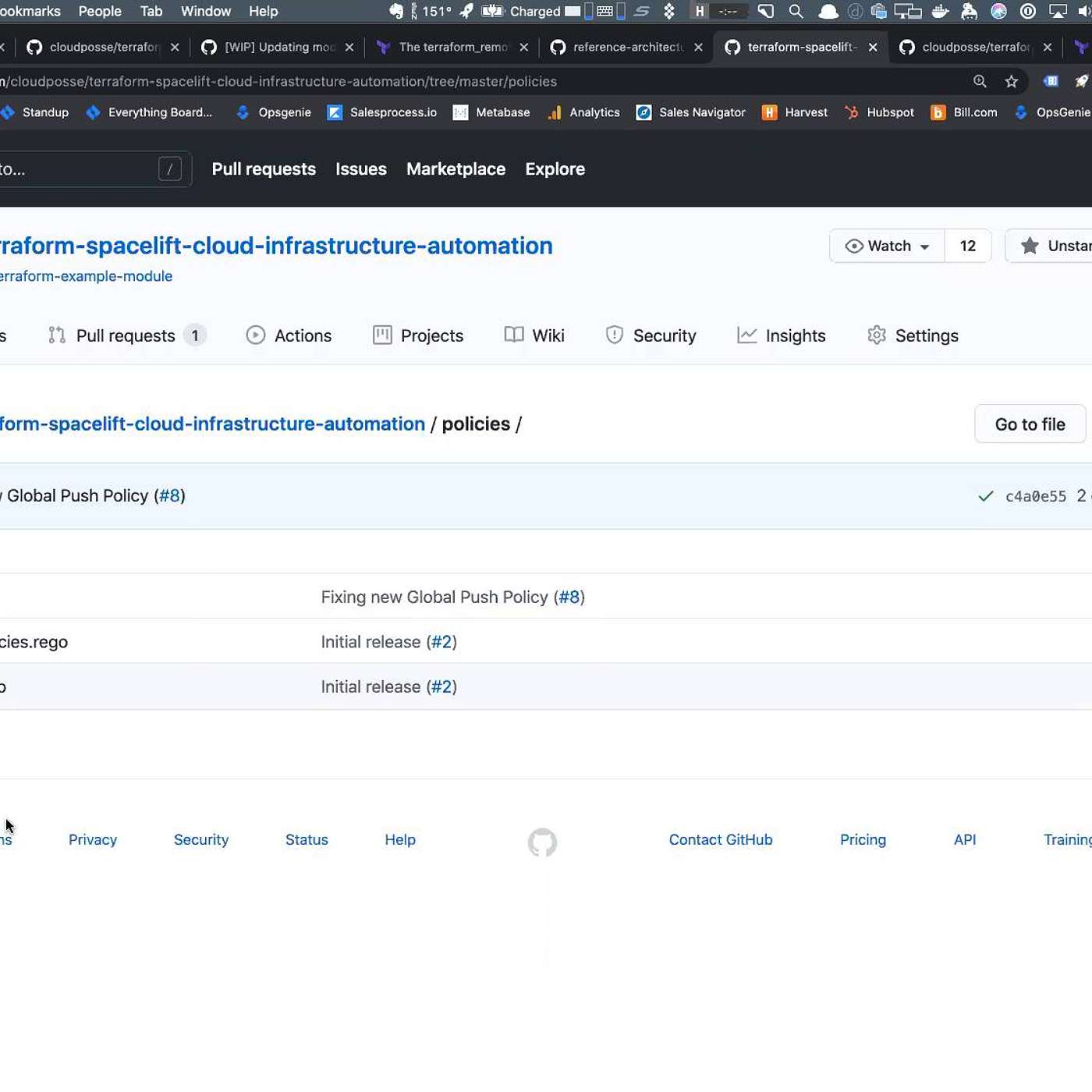Screen dimensions: 1092x1092
Task: Open the Wiki repository tab
Action: [x=534, y=335]
